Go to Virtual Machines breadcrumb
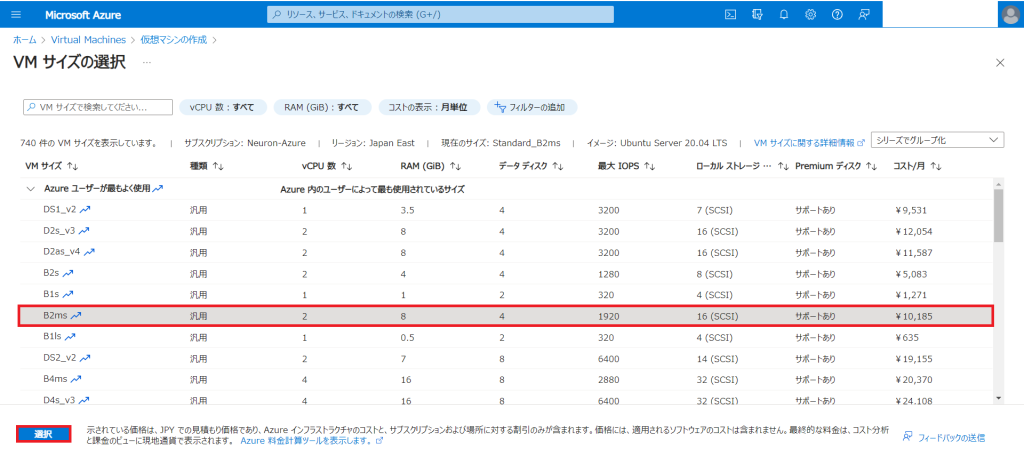 (x=88, y=39)
